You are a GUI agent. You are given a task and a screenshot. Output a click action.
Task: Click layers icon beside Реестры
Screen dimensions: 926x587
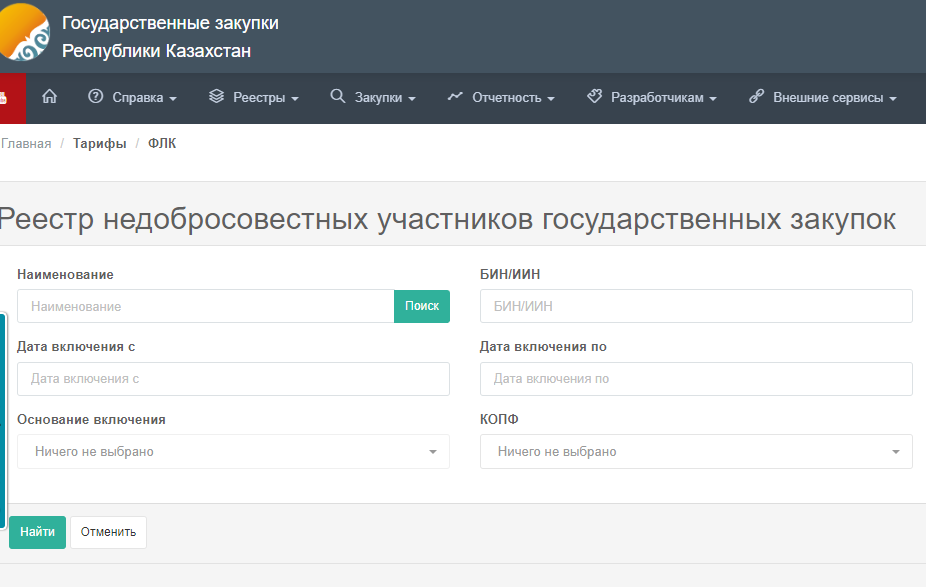pyautogui.click(x=216, y=98)
